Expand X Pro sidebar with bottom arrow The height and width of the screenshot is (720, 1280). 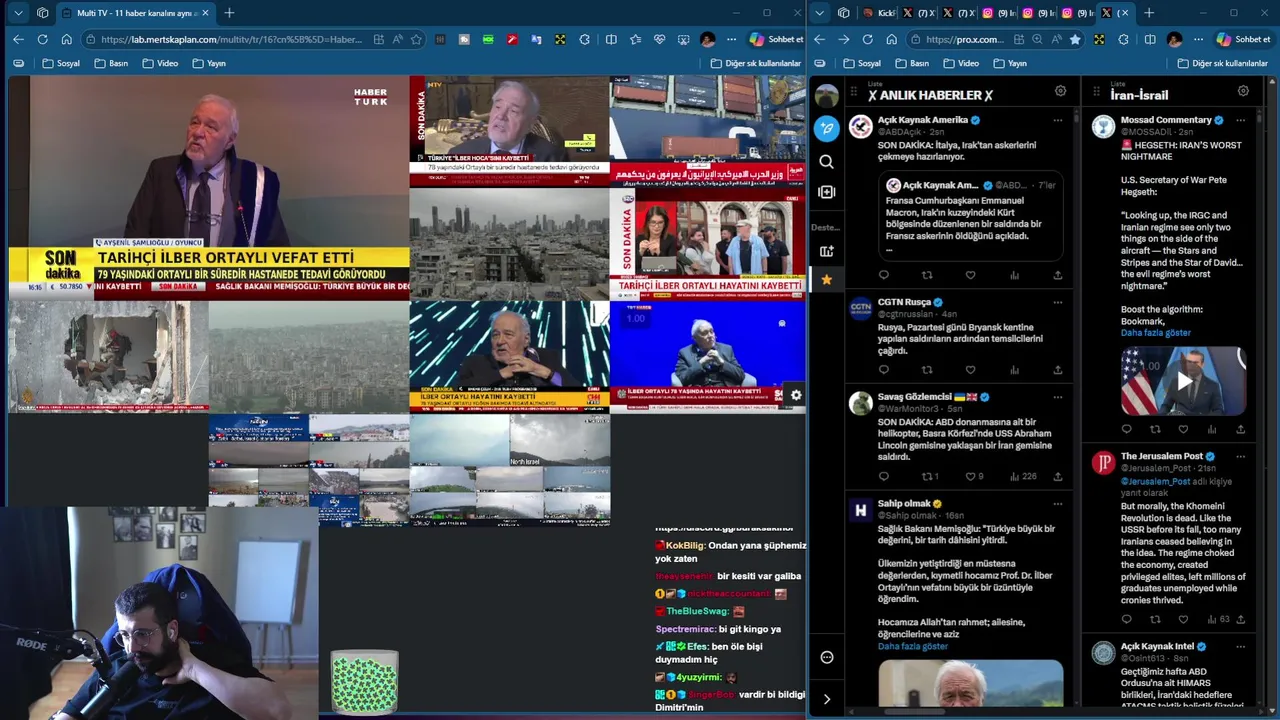click(826, 699)
